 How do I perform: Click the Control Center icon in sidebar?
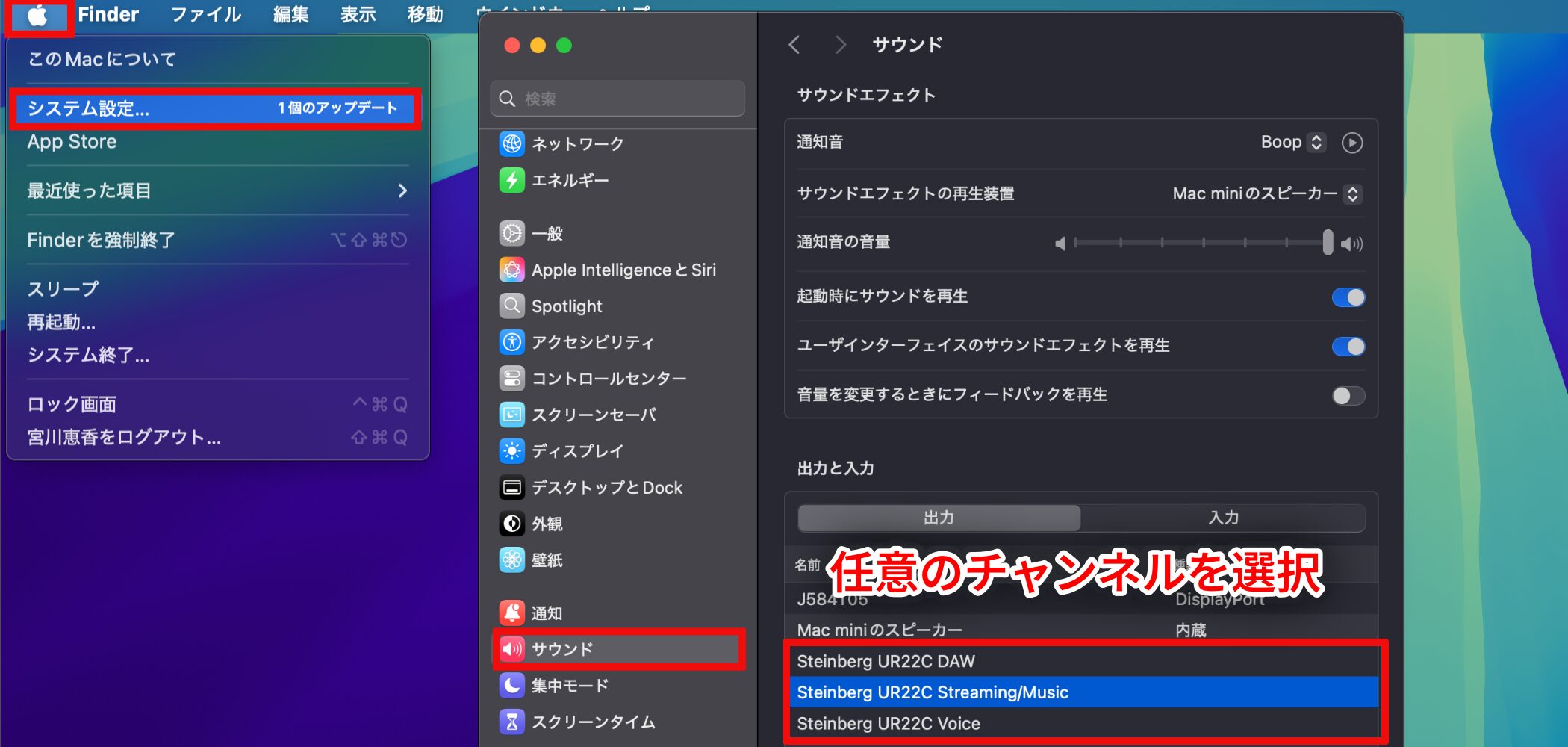click(512, 378)
